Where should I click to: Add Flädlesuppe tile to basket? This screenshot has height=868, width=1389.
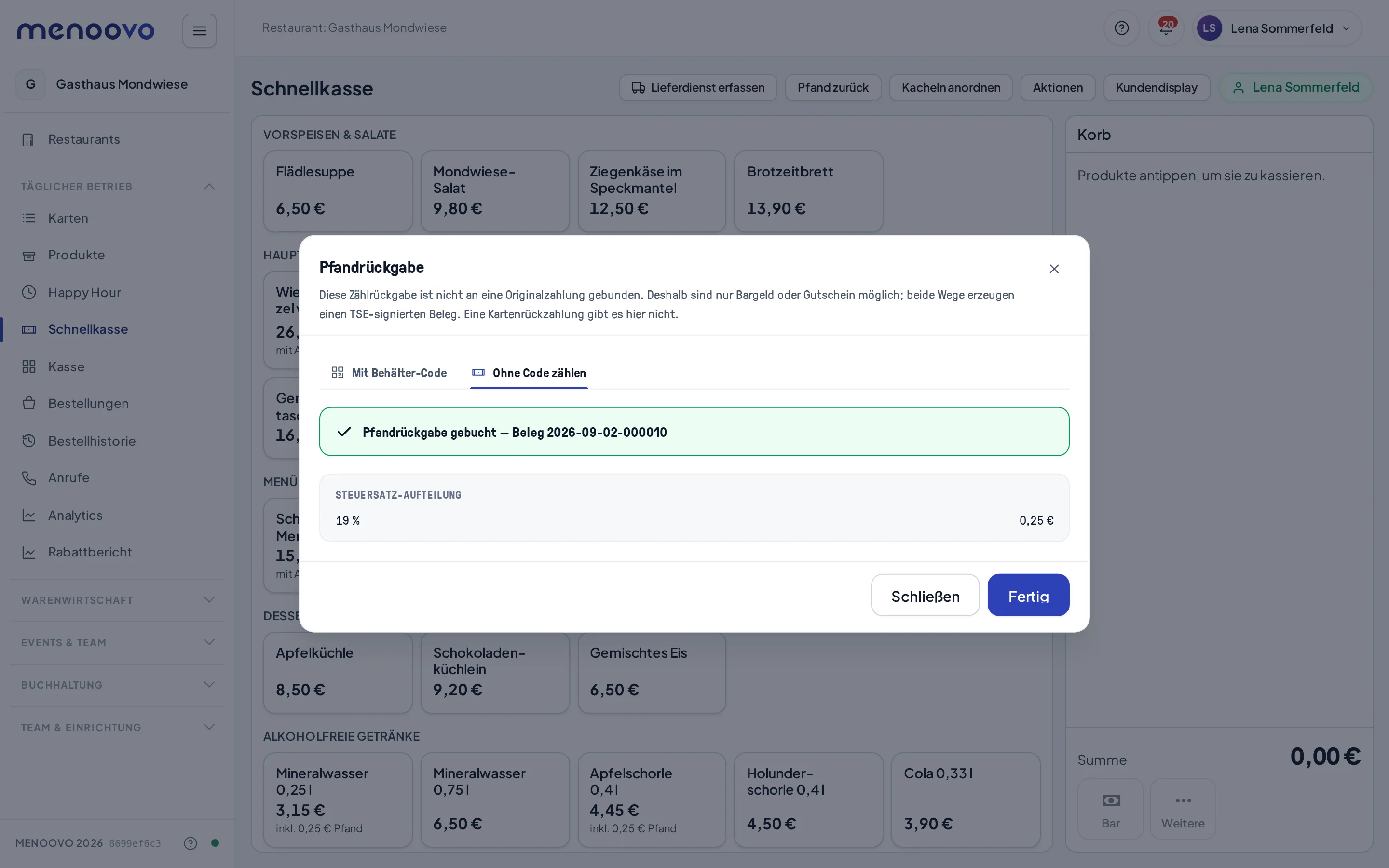click(338, 191)
